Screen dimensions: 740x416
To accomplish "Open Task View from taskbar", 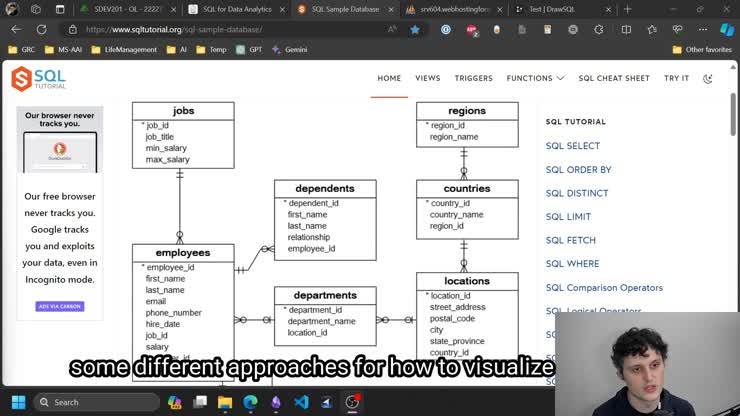I will tap(200, 402).
